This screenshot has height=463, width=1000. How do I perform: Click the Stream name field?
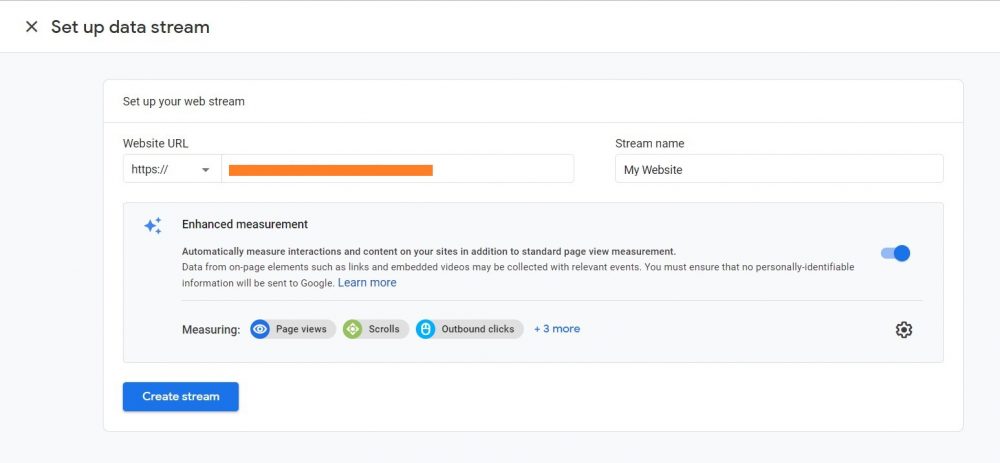point(779,169)
